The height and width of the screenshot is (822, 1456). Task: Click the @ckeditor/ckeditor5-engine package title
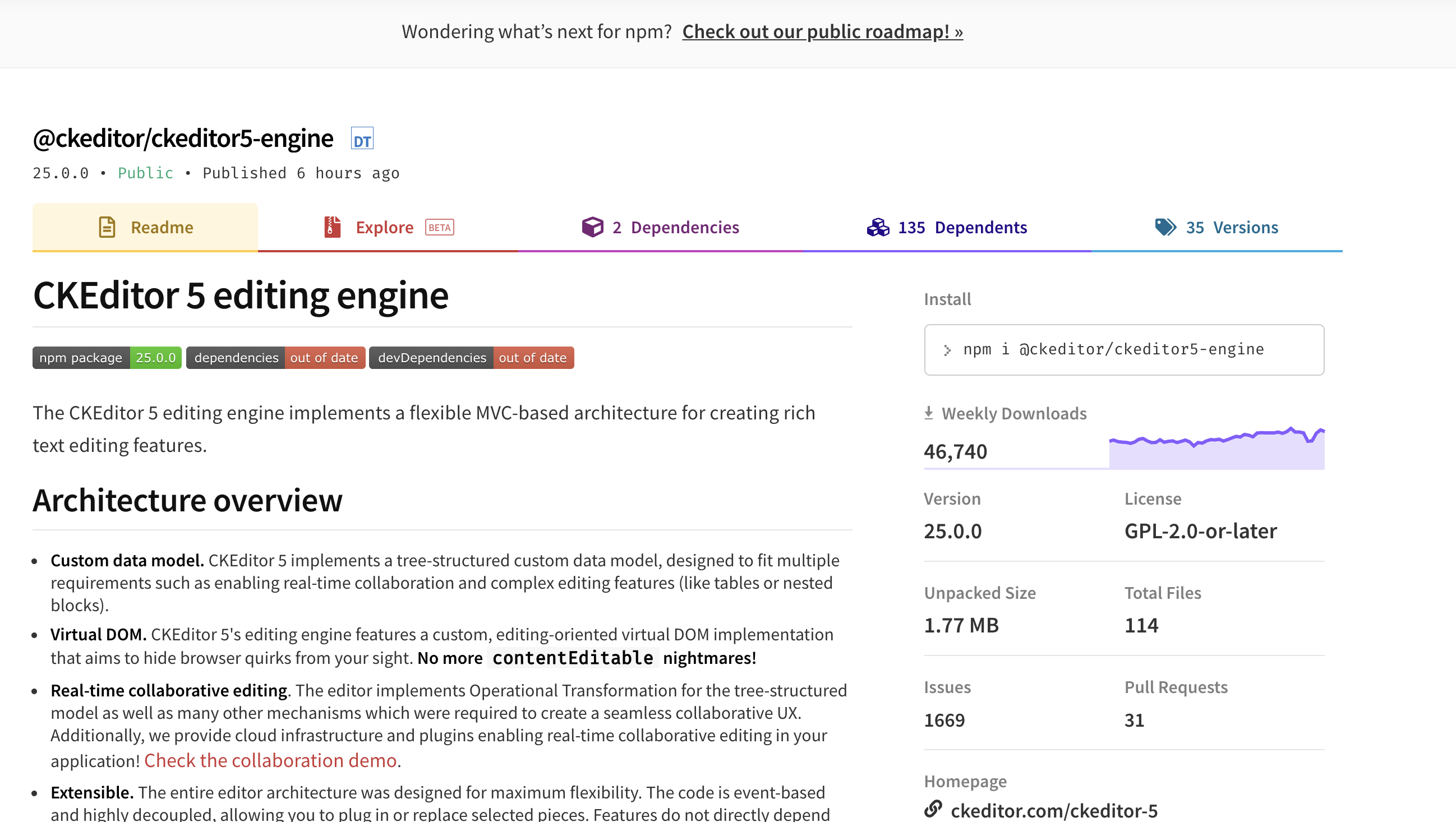tap(183, 138)
